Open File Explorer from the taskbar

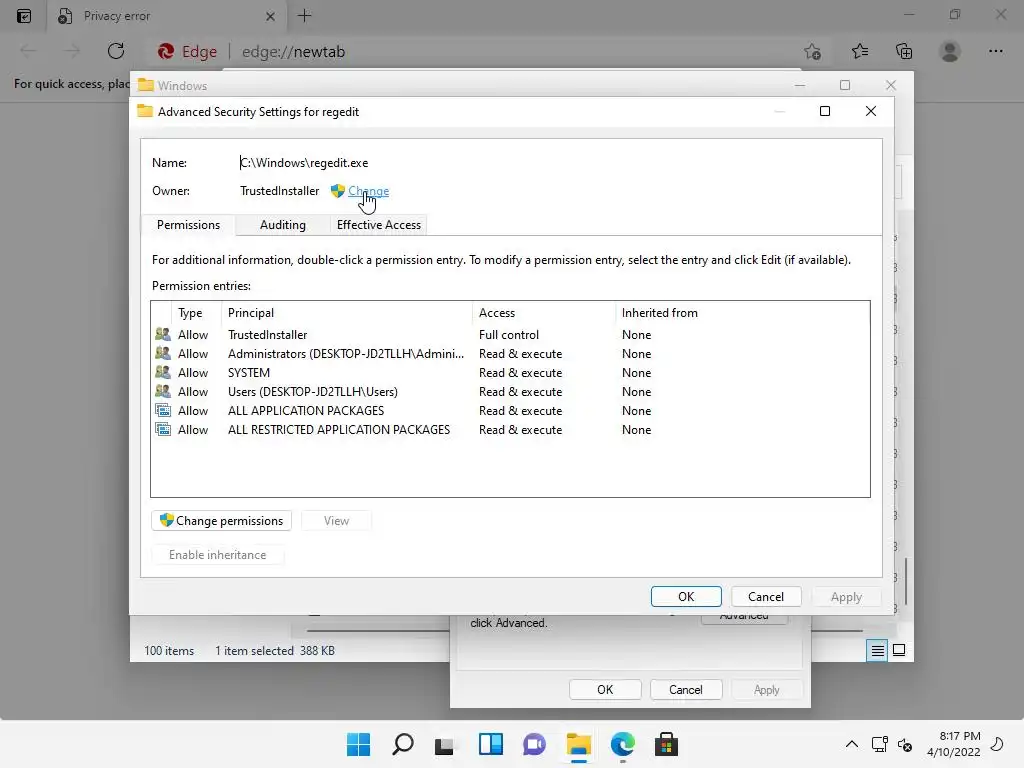(x=579, y=744)
